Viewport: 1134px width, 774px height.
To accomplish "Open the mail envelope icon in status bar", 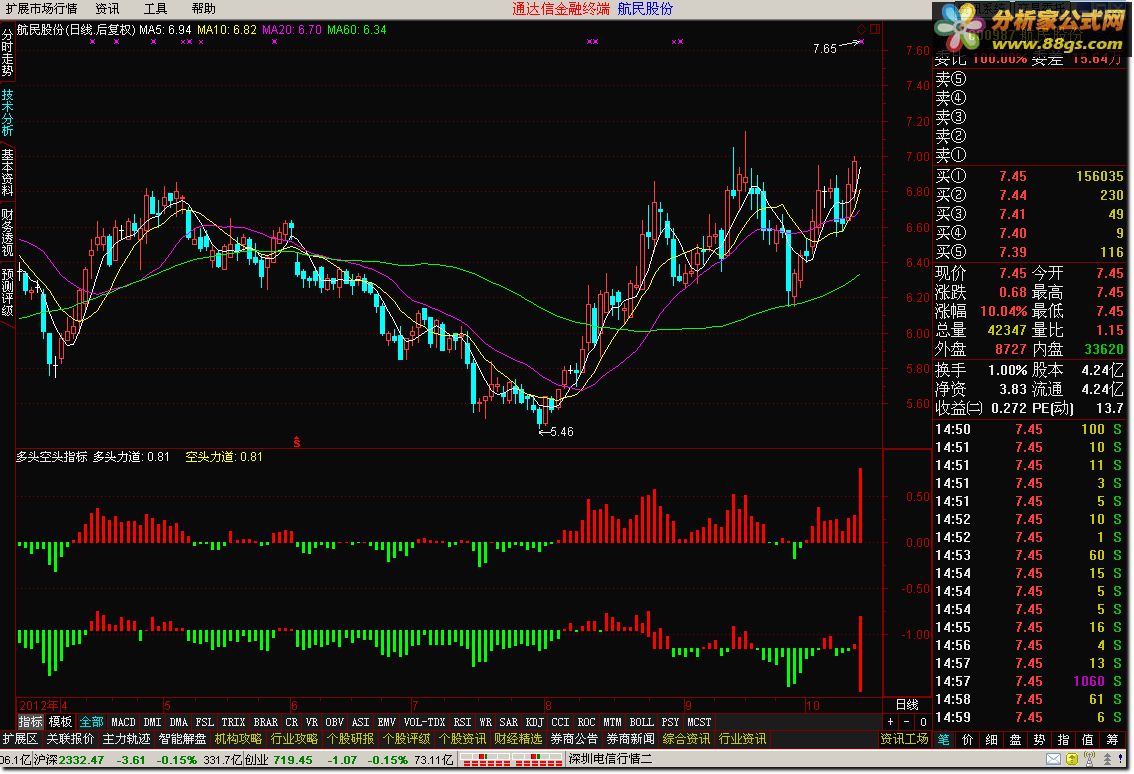I will pos(1053,760).
